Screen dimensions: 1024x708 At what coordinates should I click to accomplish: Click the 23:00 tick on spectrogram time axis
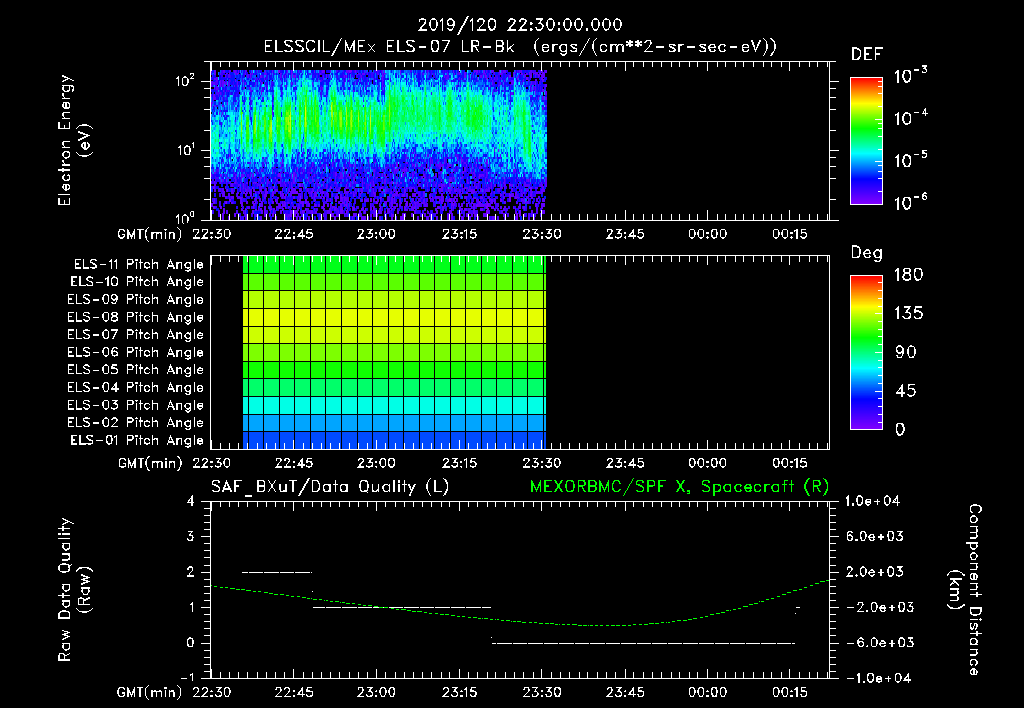pyautogui.click(x=376, y=234)
